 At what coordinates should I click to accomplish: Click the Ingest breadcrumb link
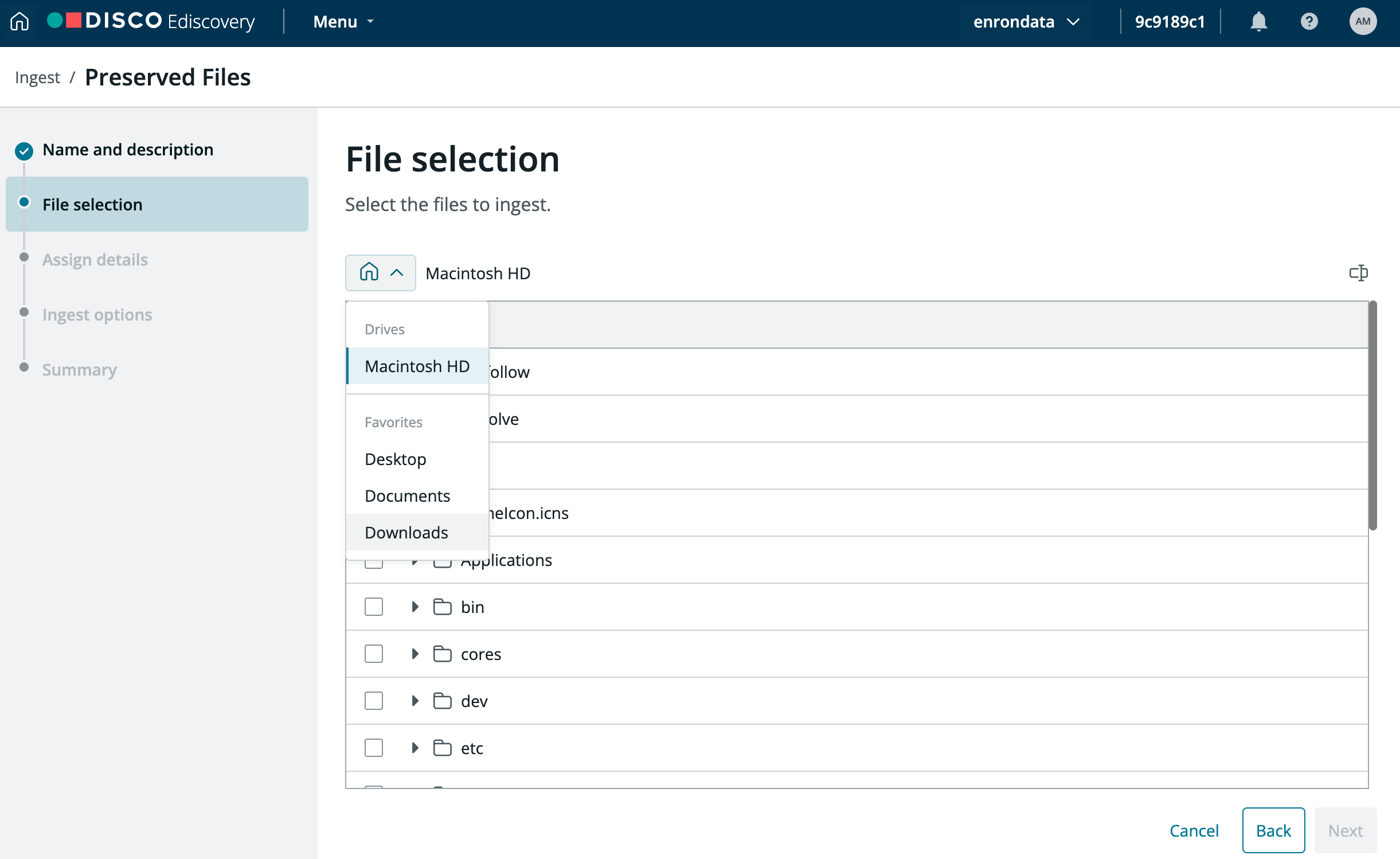point(37,77)
